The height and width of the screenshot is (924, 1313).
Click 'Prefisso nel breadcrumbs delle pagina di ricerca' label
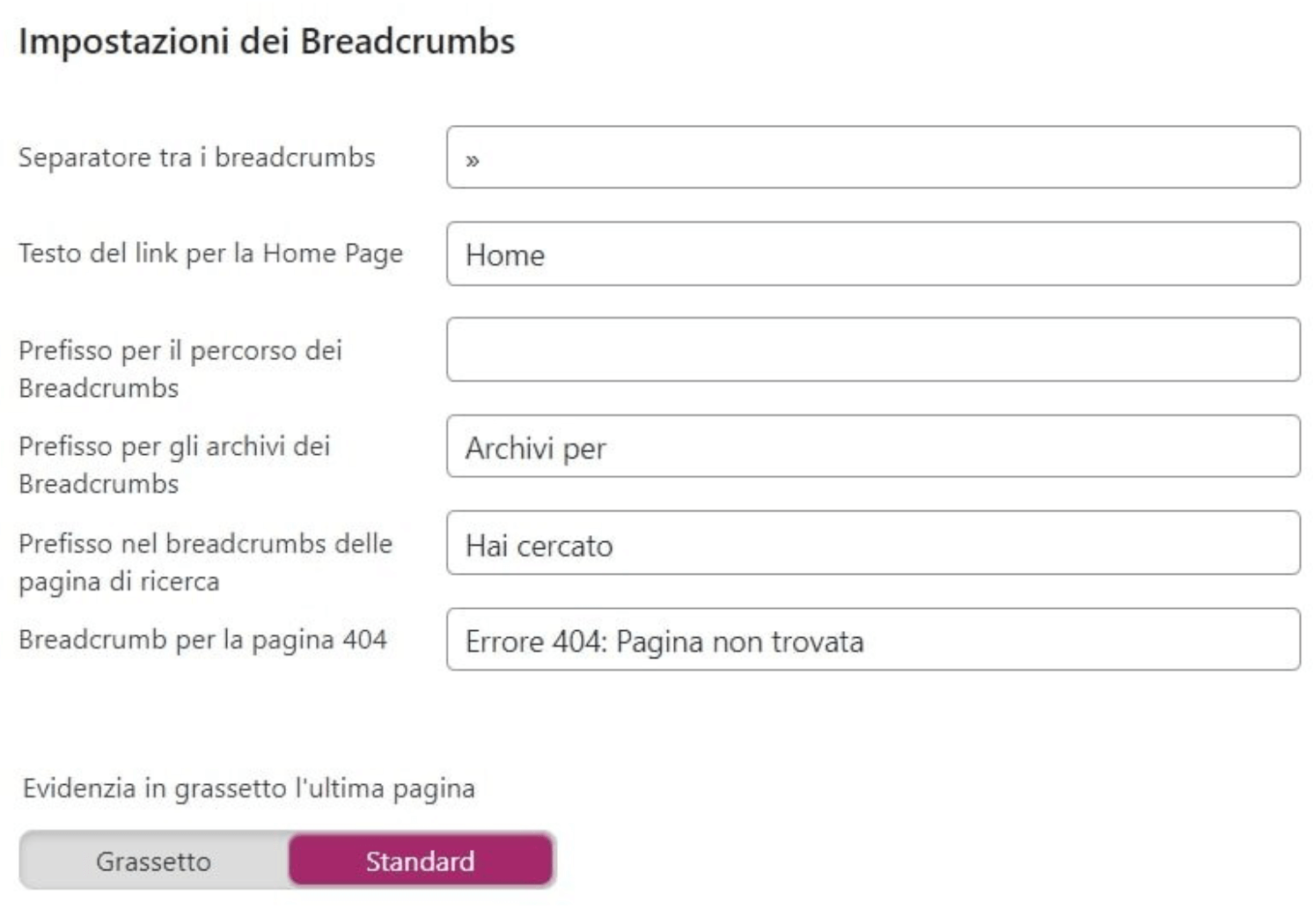coord(205,561)
